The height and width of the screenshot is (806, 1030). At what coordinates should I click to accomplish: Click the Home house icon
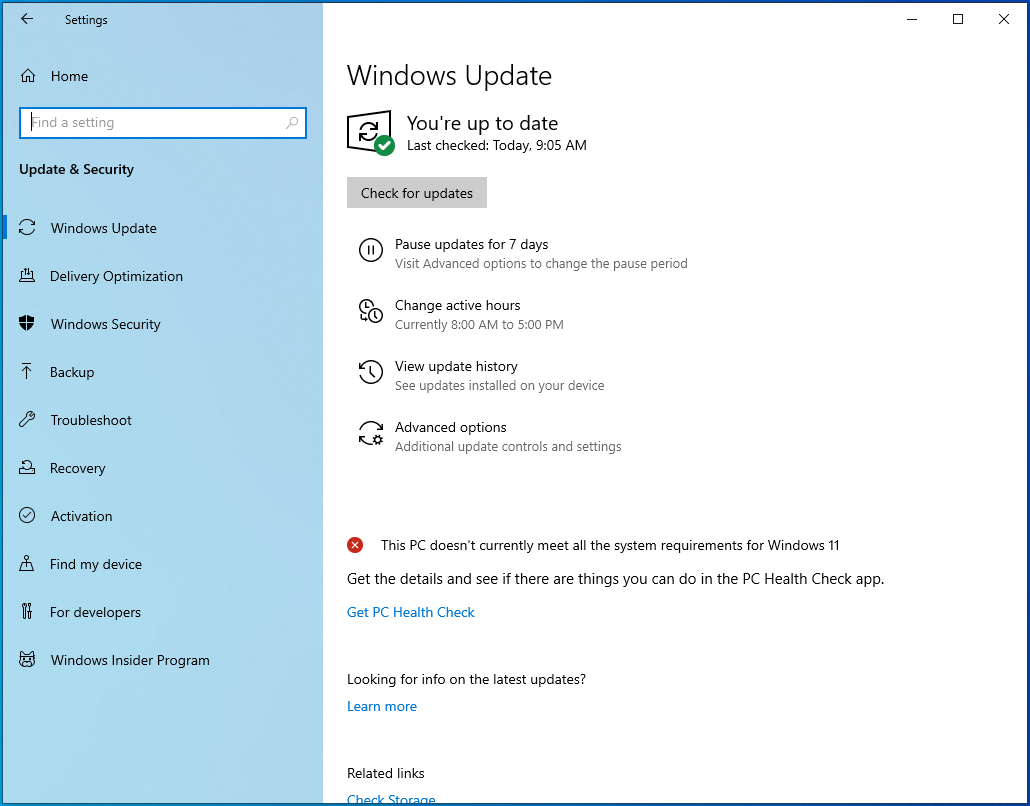pos(28,76)
